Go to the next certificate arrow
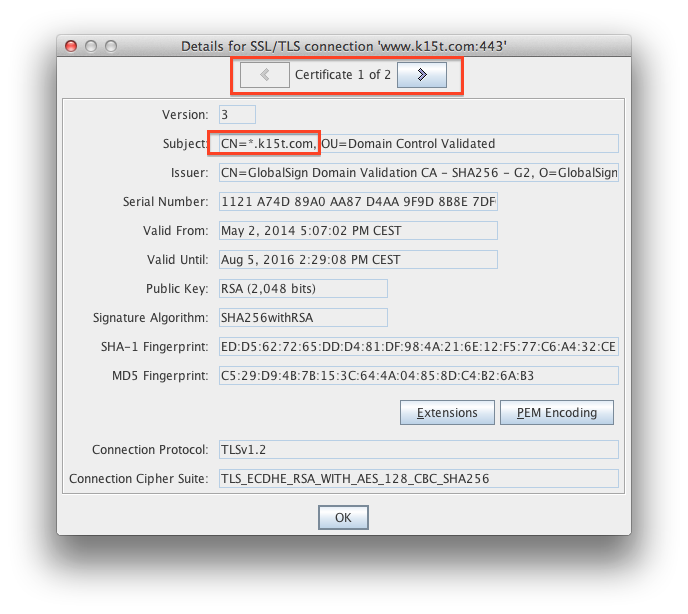Screen dimensions: 688x614 tap(421, 75)
